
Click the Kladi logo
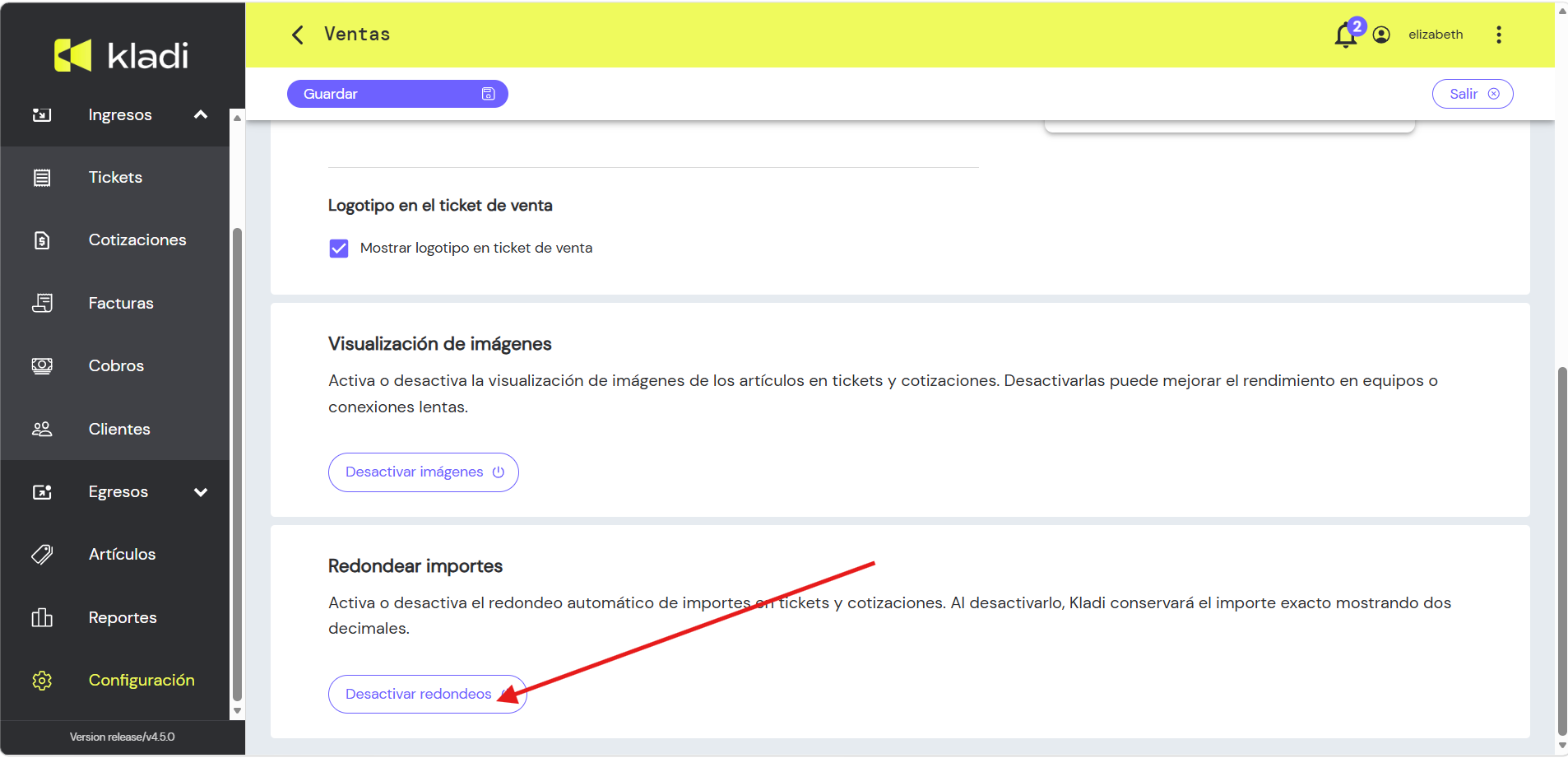coord(122,55)
